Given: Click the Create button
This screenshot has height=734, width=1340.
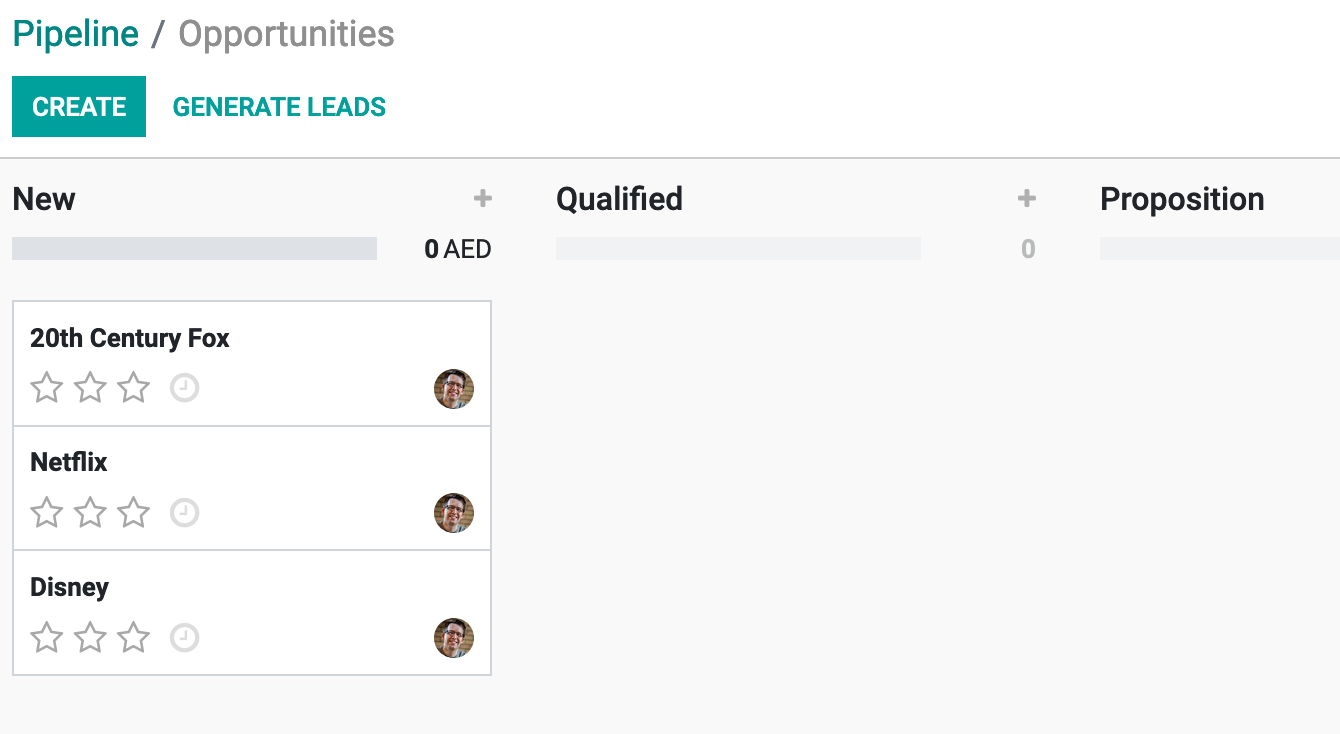Looking at the screenshot, I should [79, 107].
